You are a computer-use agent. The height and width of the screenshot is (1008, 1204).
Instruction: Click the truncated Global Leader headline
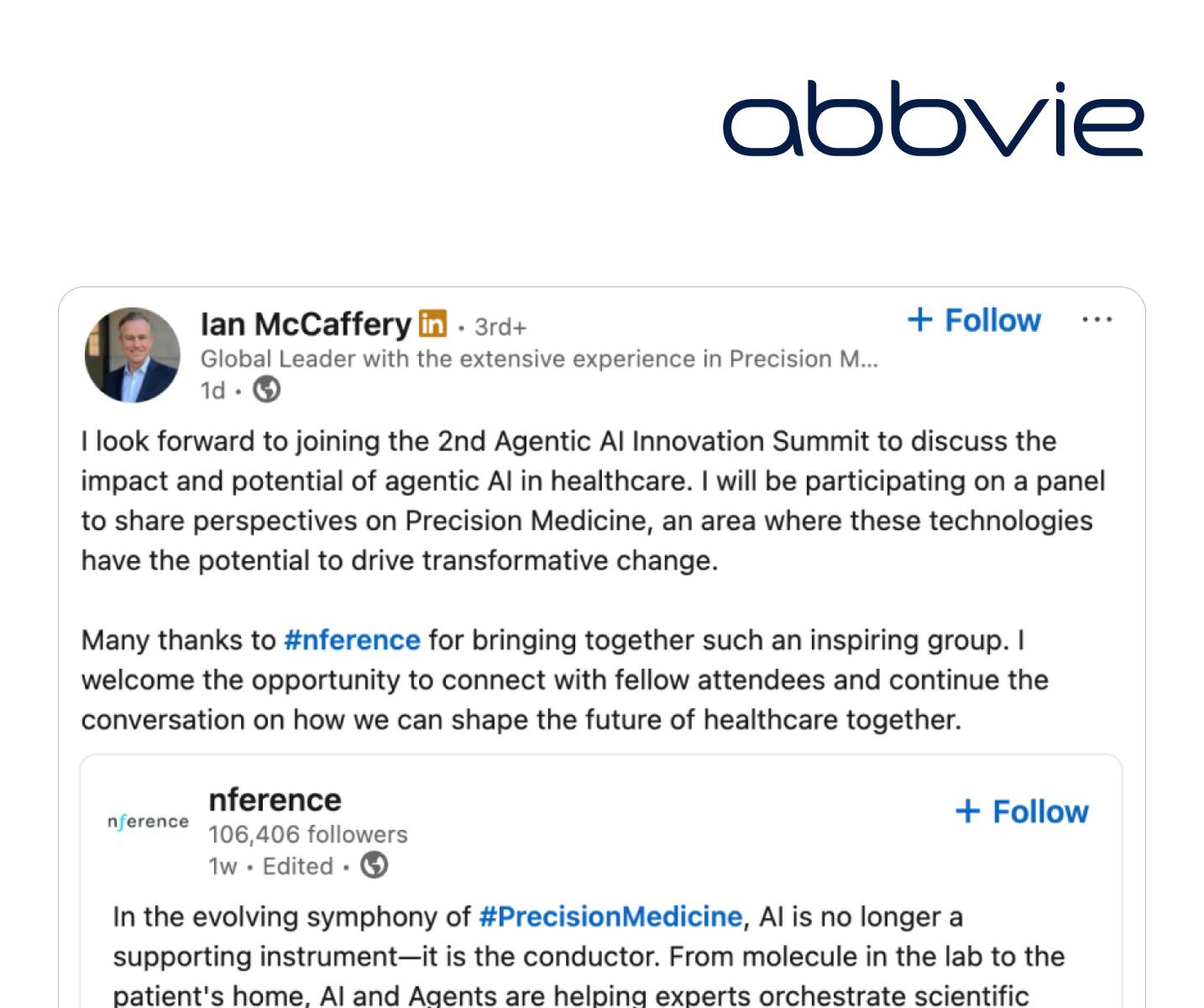pos(539,359)
